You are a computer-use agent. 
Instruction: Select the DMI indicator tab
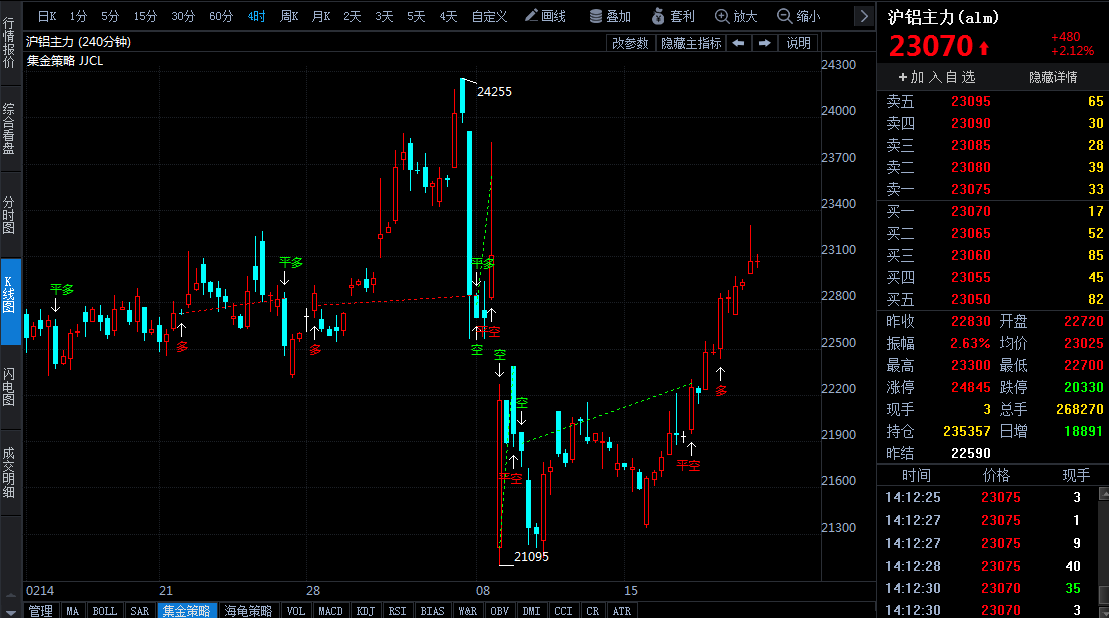coord(531,610)
